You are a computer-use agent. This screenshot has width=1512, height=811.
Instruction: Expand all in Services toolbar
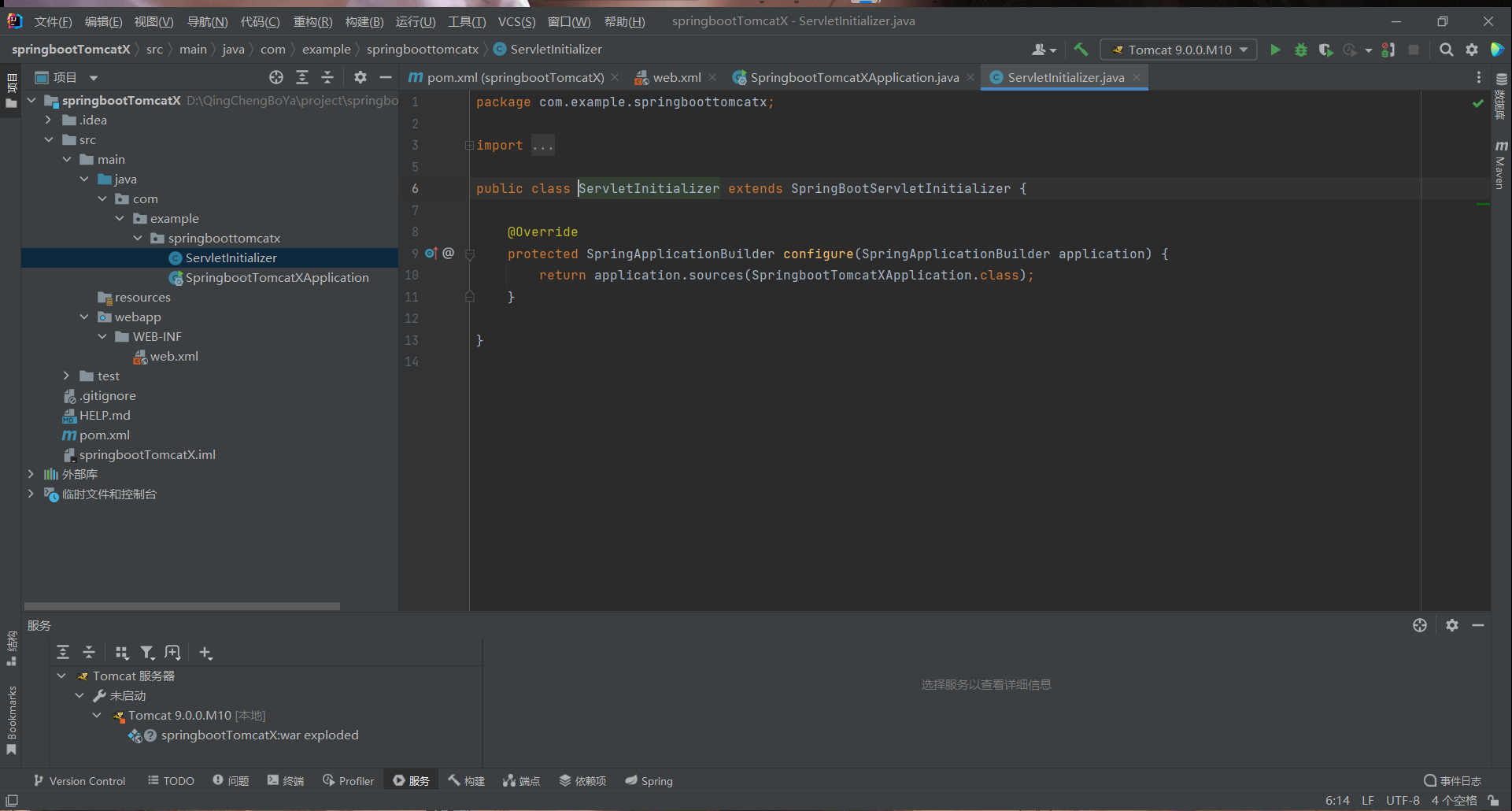pyautogui.click(x=63, y=652)
